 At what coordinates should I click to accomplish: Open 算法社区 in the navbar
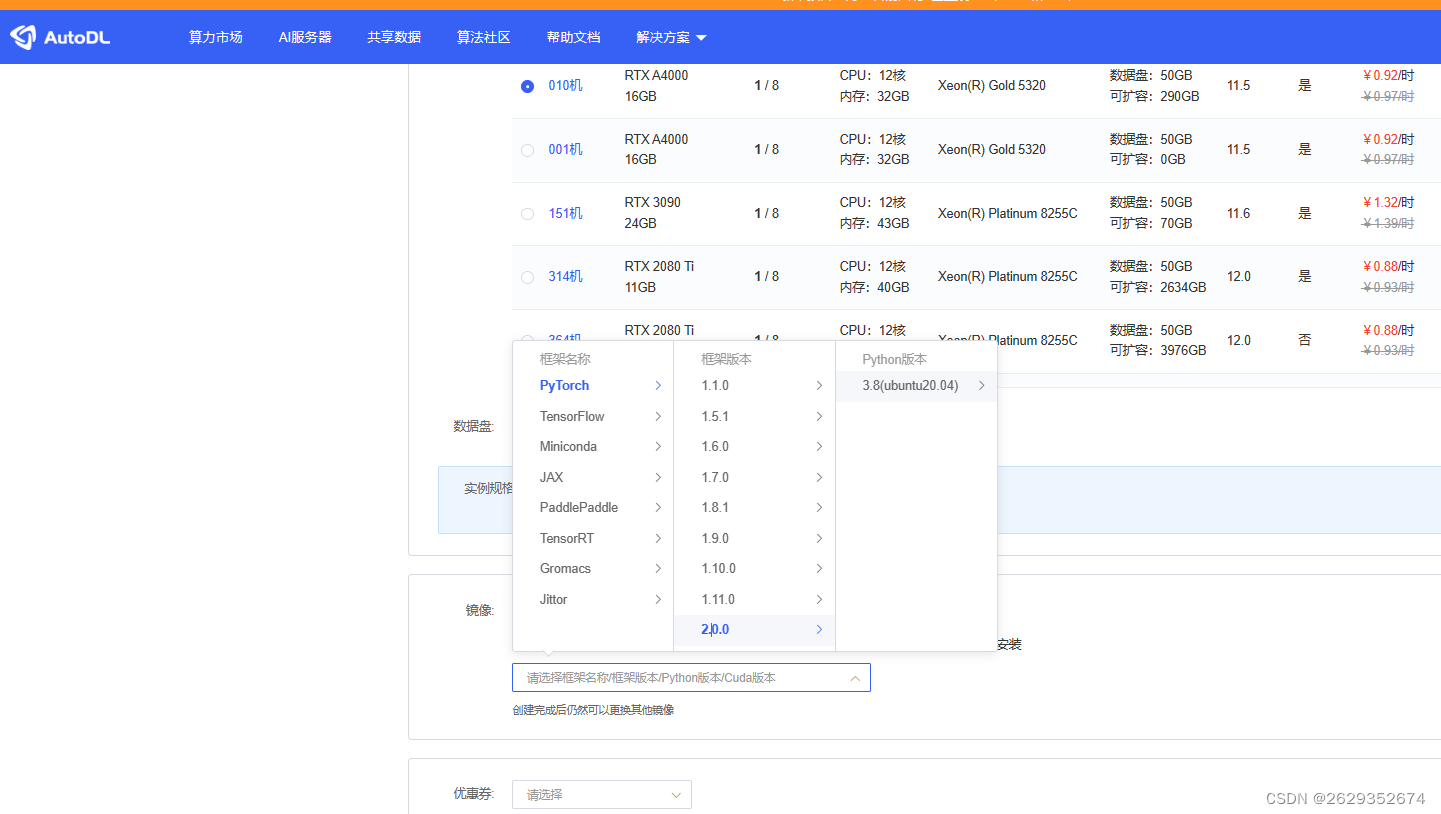click(x=484, y=38)
